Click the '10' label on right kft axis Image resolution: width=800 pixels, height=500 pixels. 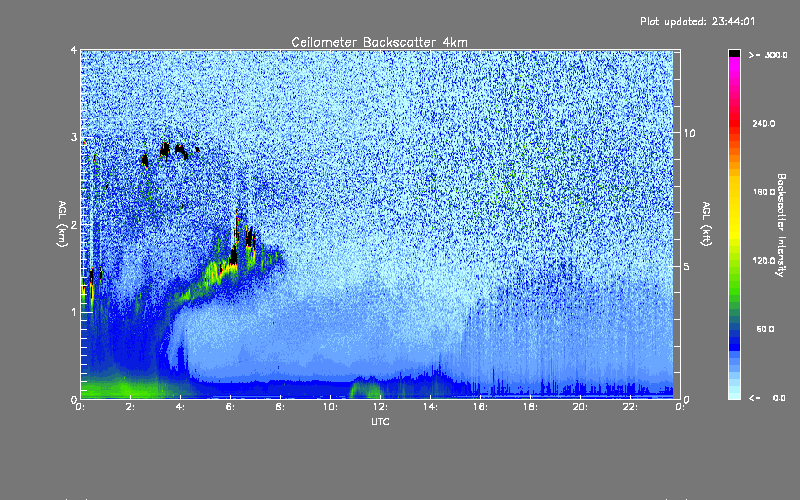point(689,133)
